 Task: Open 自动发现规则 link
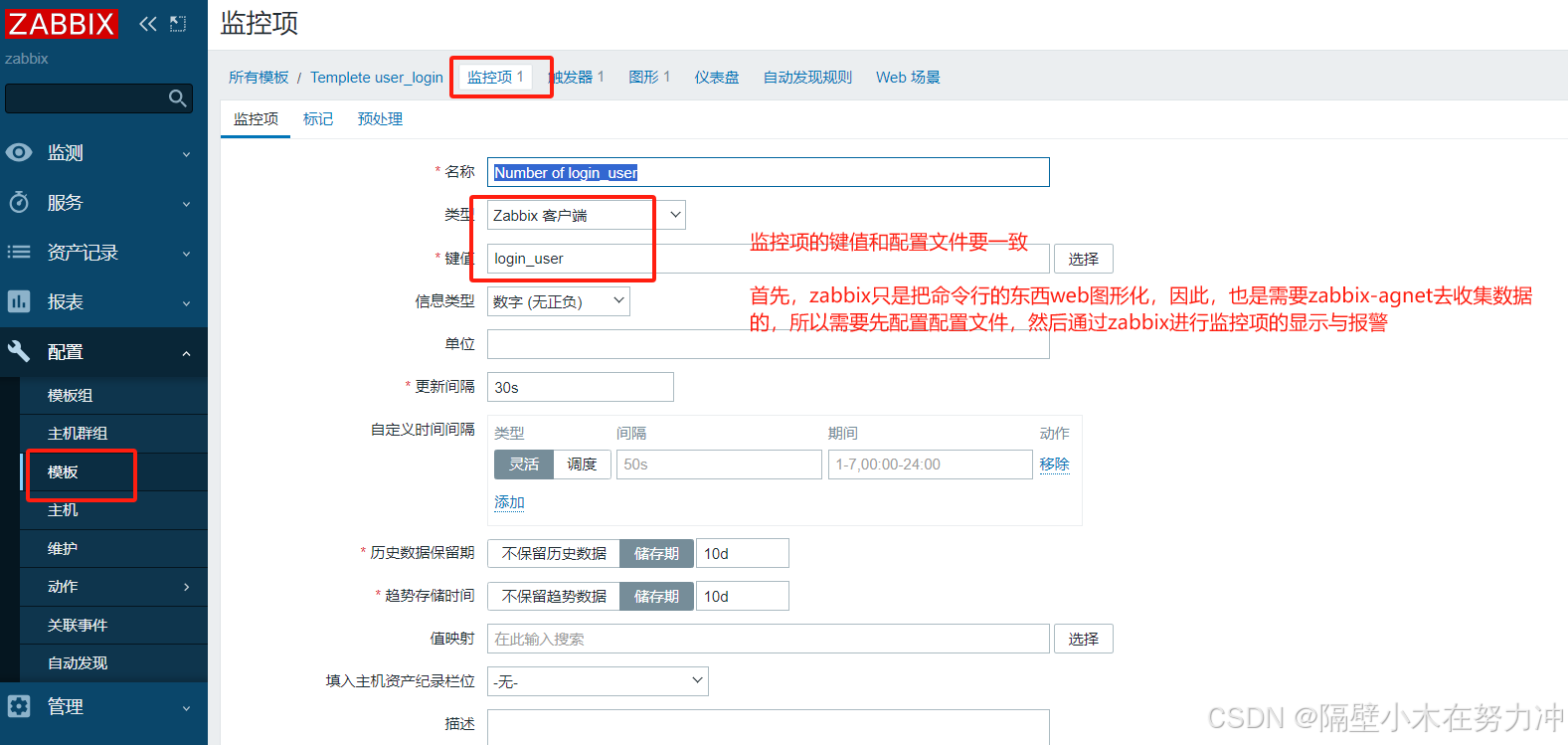807,77
